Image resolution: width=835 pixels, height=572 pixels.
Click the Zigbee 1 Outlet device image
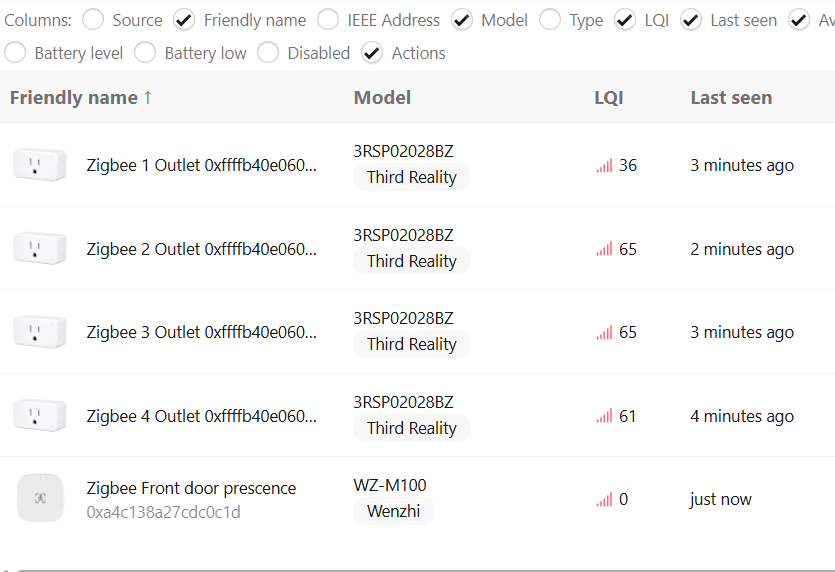40,165
